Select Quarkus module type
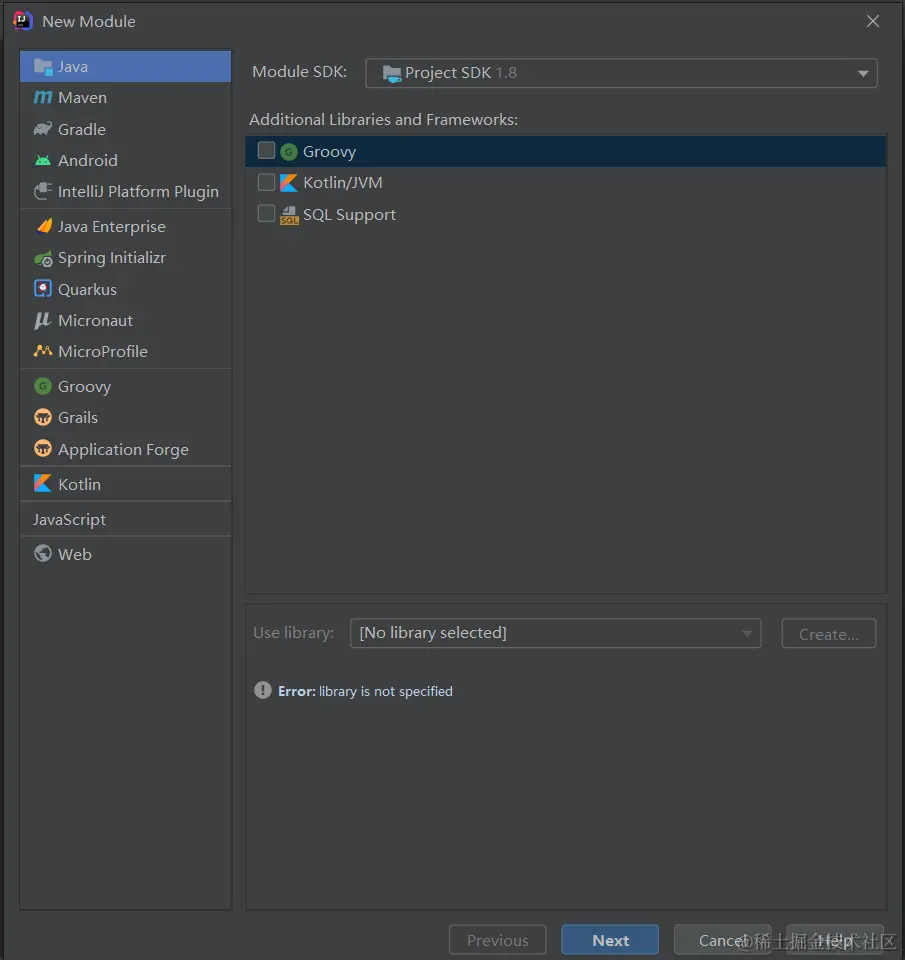The image size is (905, 960). (126, 289)
